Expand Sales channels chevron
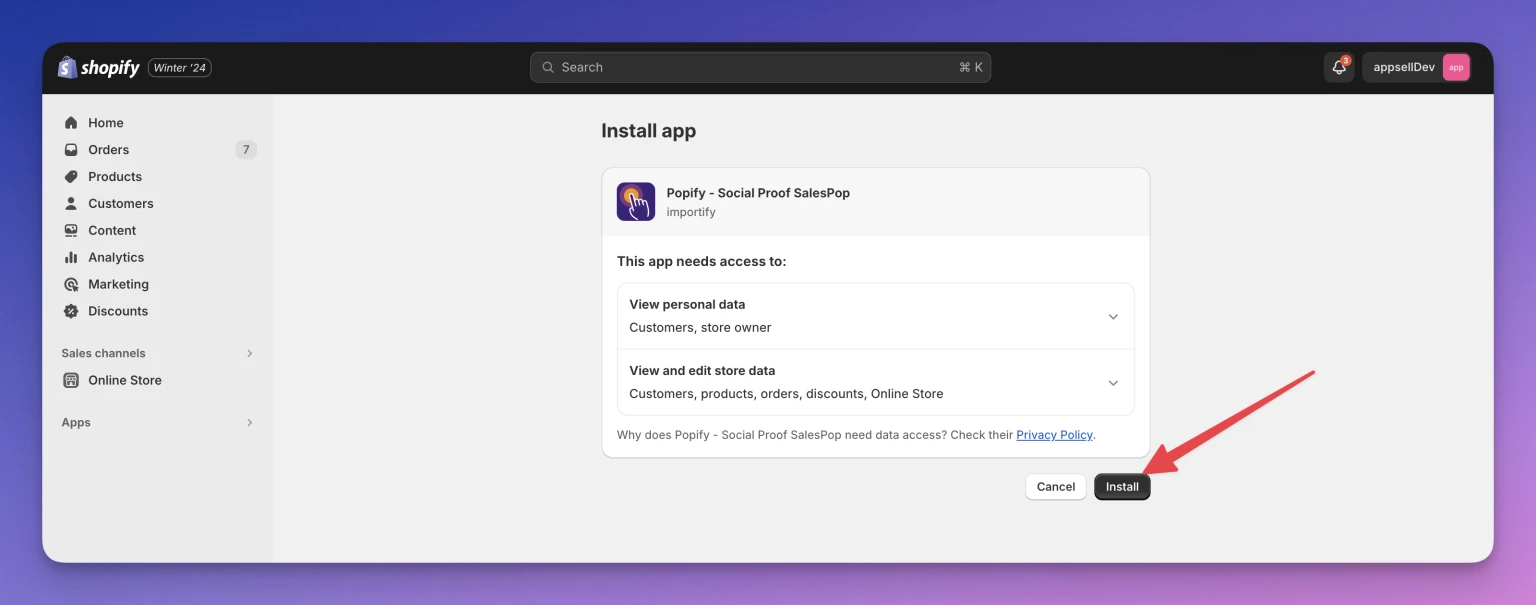Image resolution: width=1536 pixels, height=605 pixels. 249,354
